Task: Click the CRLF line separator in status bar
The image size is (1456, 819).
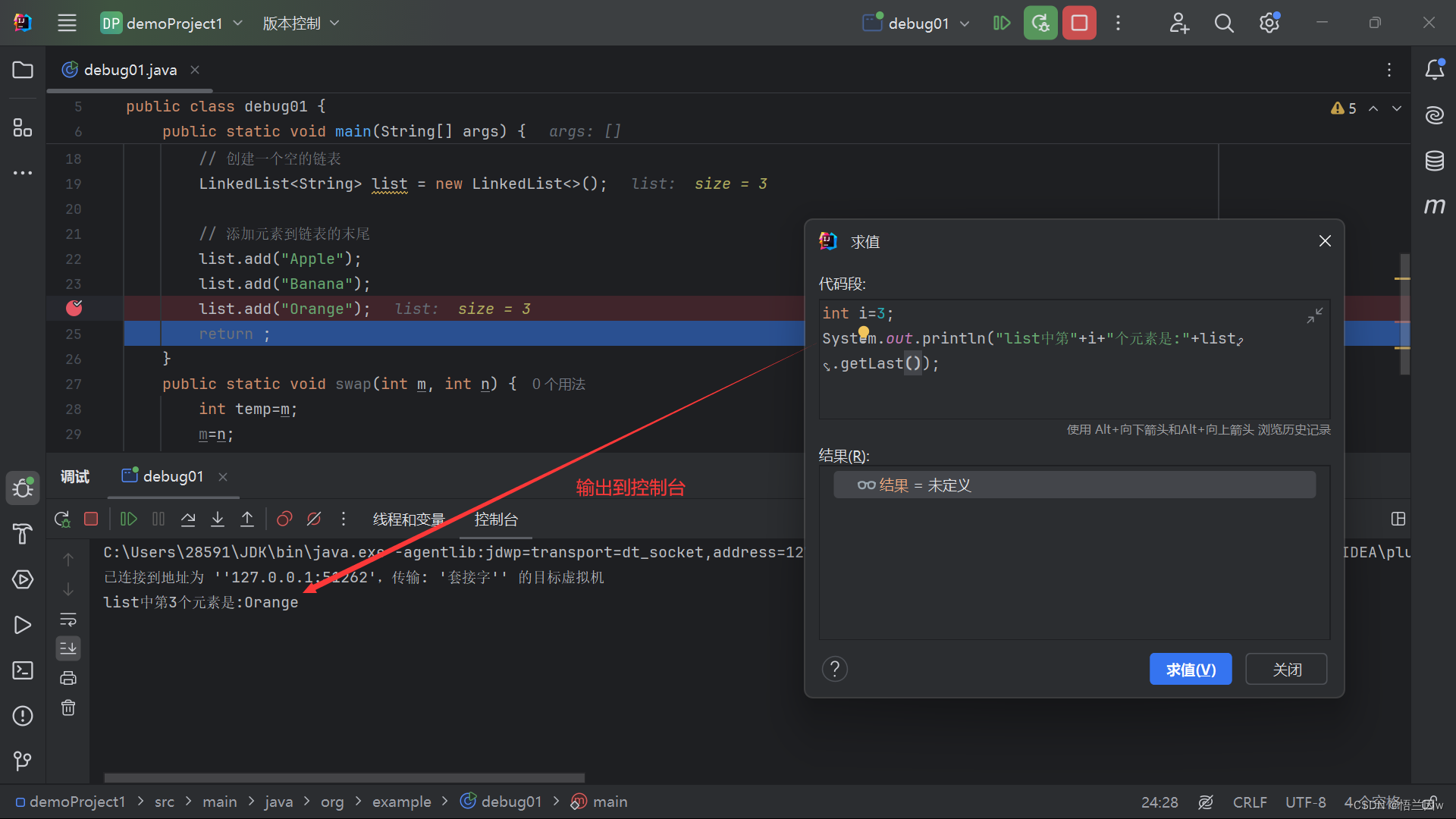Action: pyautogui.click(x=1250, y=802)
